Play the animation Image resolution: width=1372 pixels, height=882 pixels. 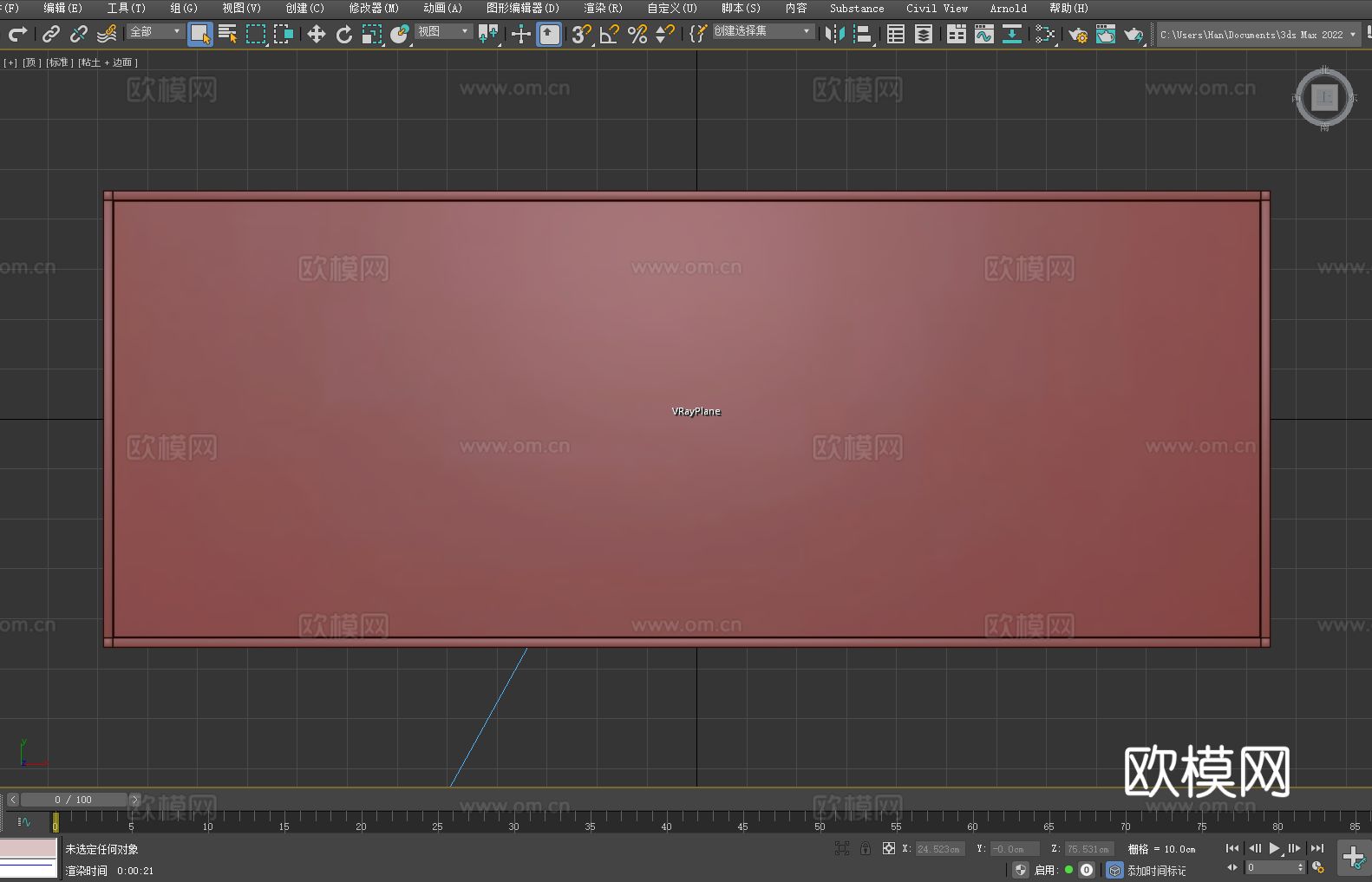click(1275, 848)
